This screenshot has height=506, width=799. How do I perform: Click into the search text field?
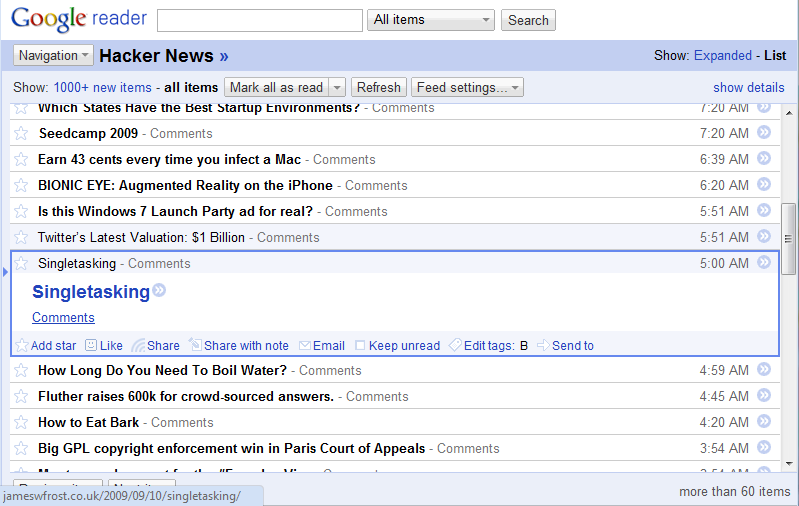[x=259, y=20]
